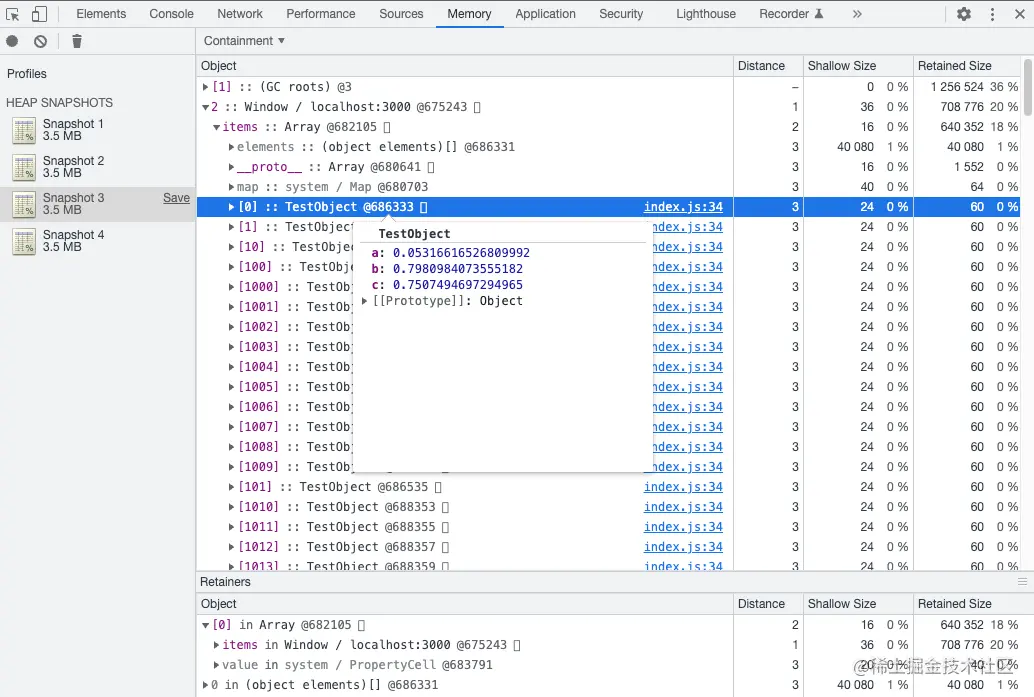Screen dimensions: 1034x697
Task: Sort by the upper Shallow Size column header
Action: [858, 66]
